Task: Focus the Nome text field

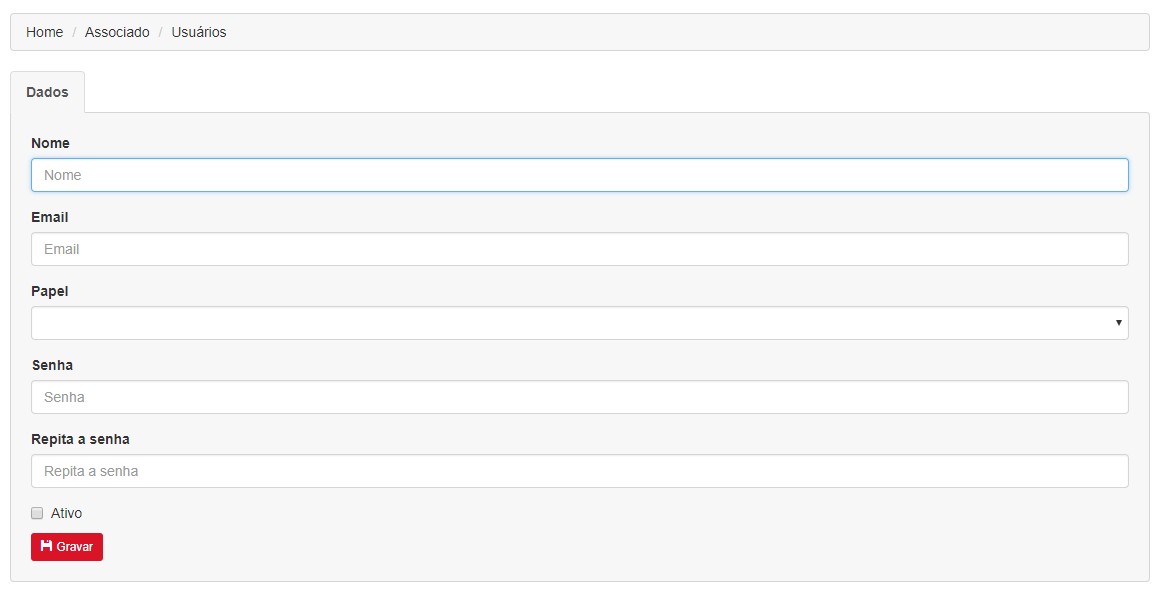Action: click(580, 175)
